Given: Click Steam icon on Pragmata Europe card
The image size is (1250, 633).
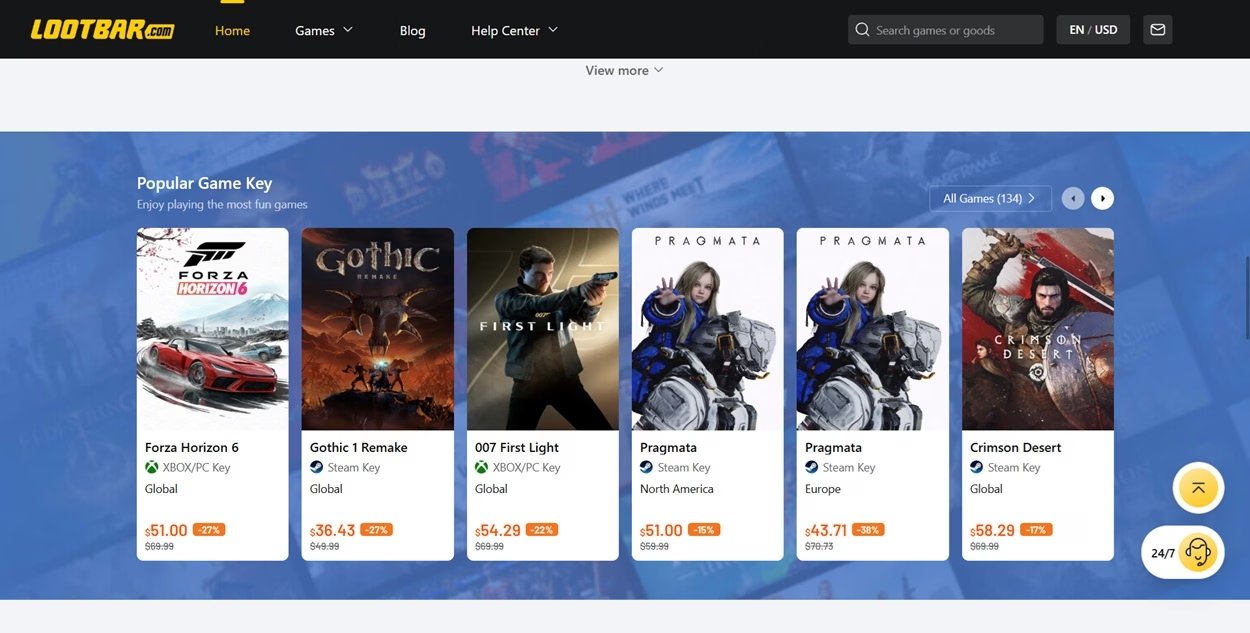Looking at the screenshot, I should tap(812, 467).
